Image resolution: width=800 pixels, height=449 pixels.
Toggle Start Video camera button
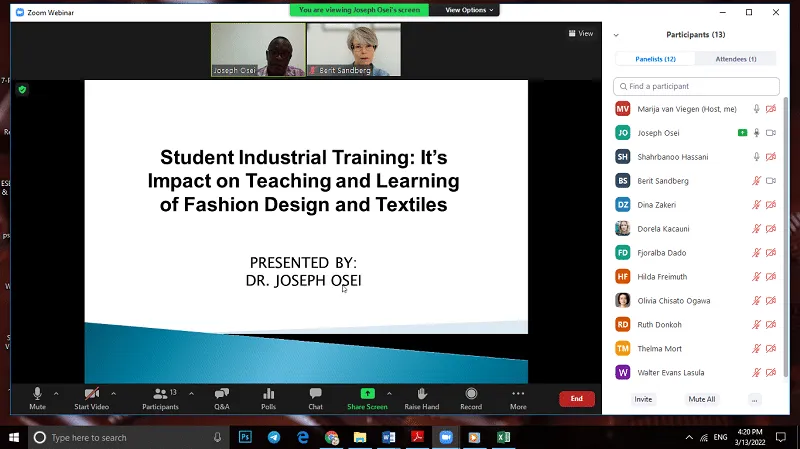(x=91, y=394)
